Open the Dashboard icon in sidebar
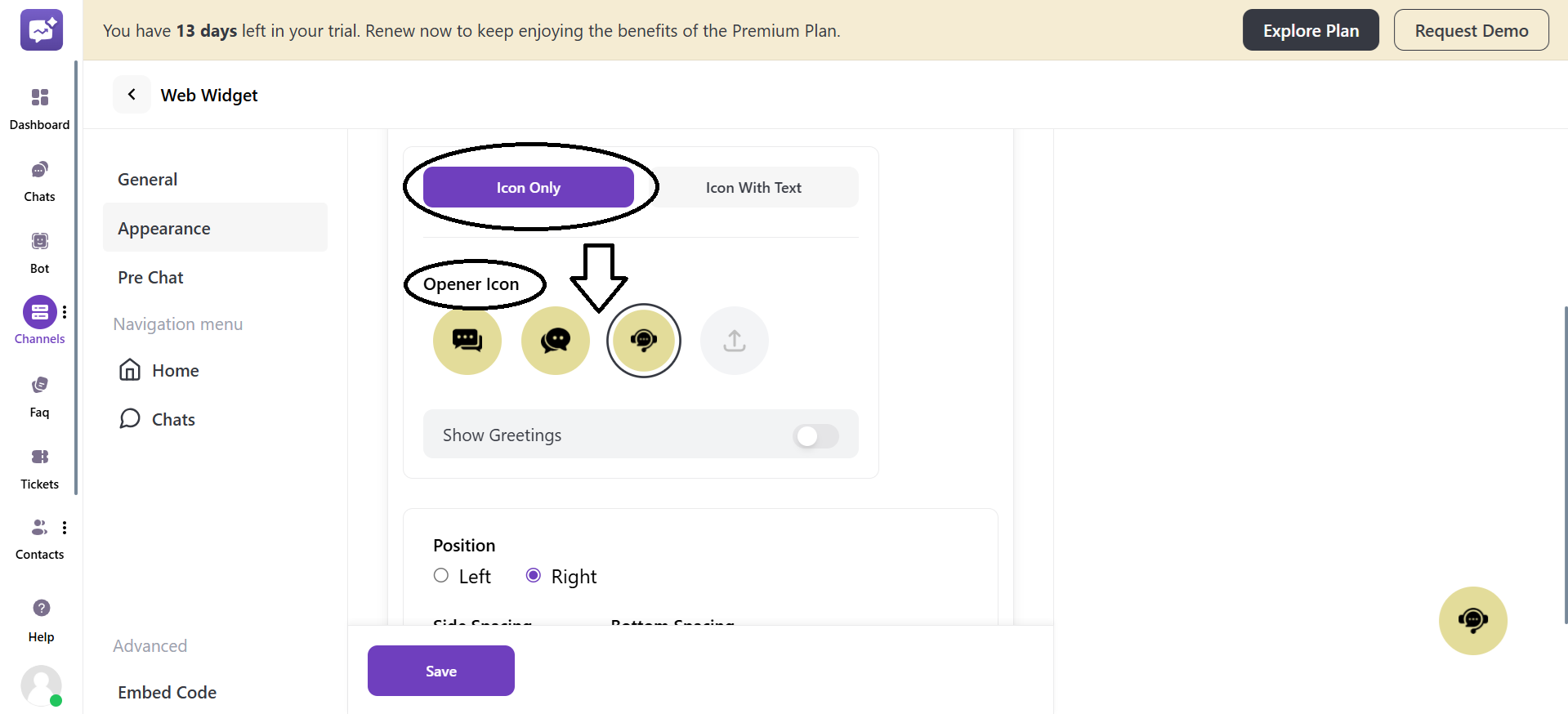 click(39, 98)
